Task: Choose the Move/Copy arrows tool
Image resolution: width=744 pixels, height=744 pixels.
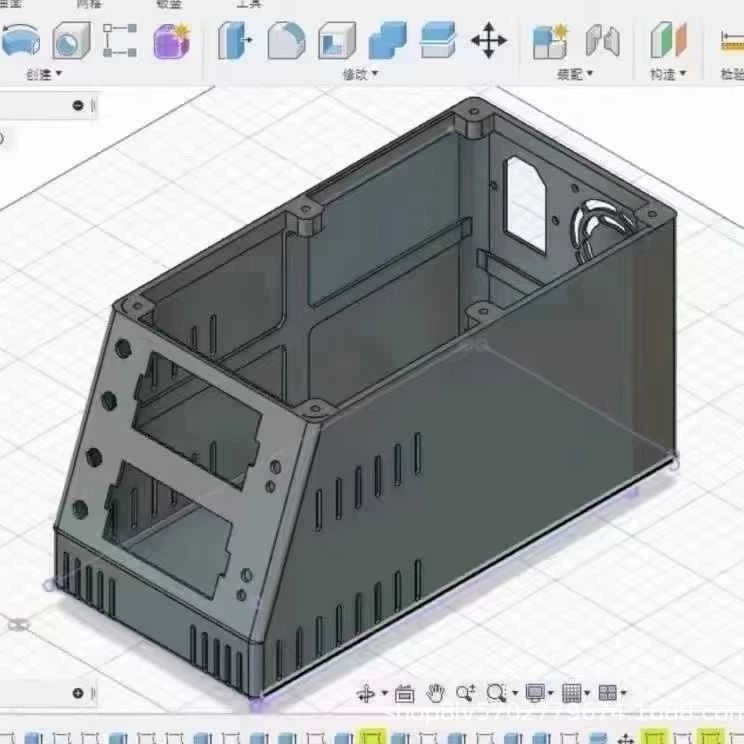Action: click(x=488, y=41)
